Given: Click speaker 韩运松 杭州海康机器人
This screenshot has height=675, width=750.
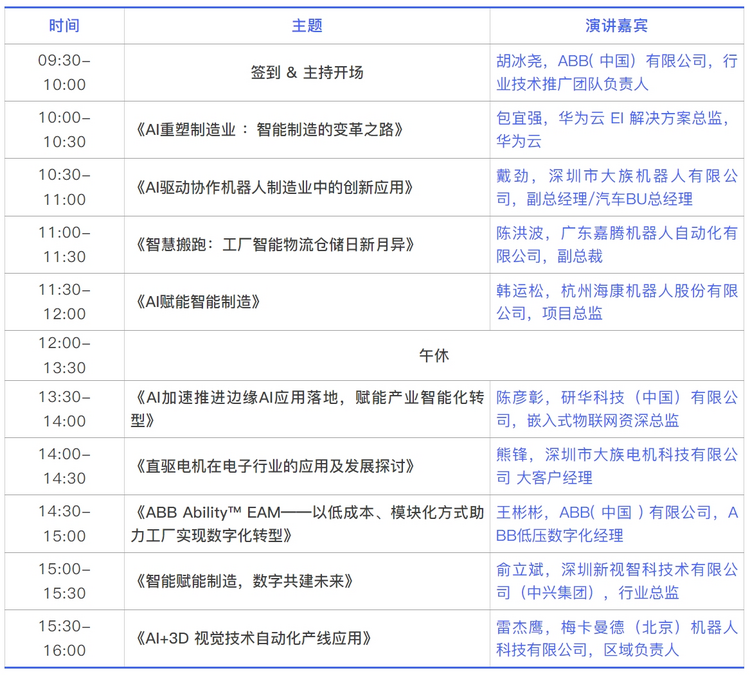Looking at the screenshot, I should pos(617,302).
